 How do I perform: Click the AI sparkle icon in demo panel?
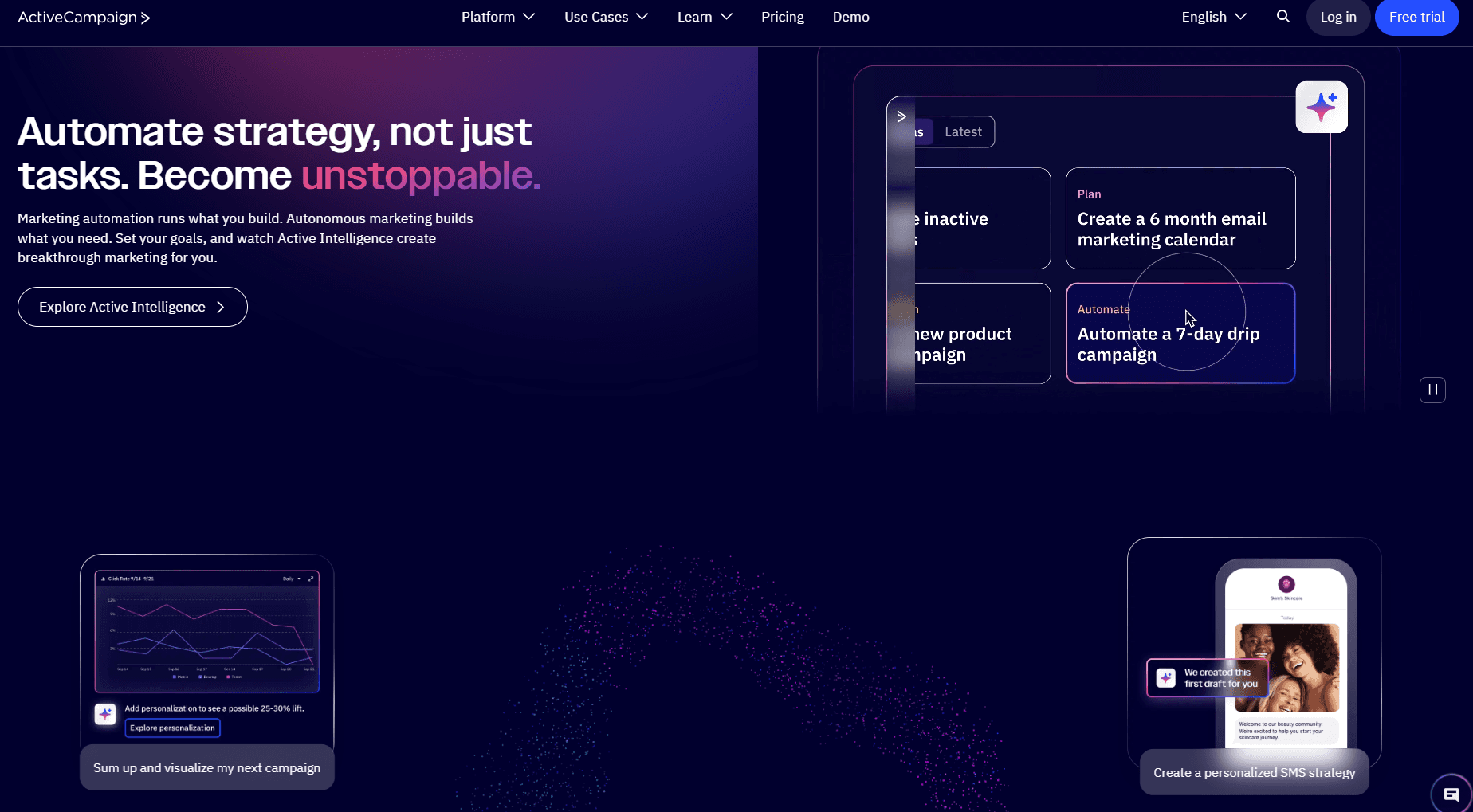pyautogui.click(x=1322, y=107)
